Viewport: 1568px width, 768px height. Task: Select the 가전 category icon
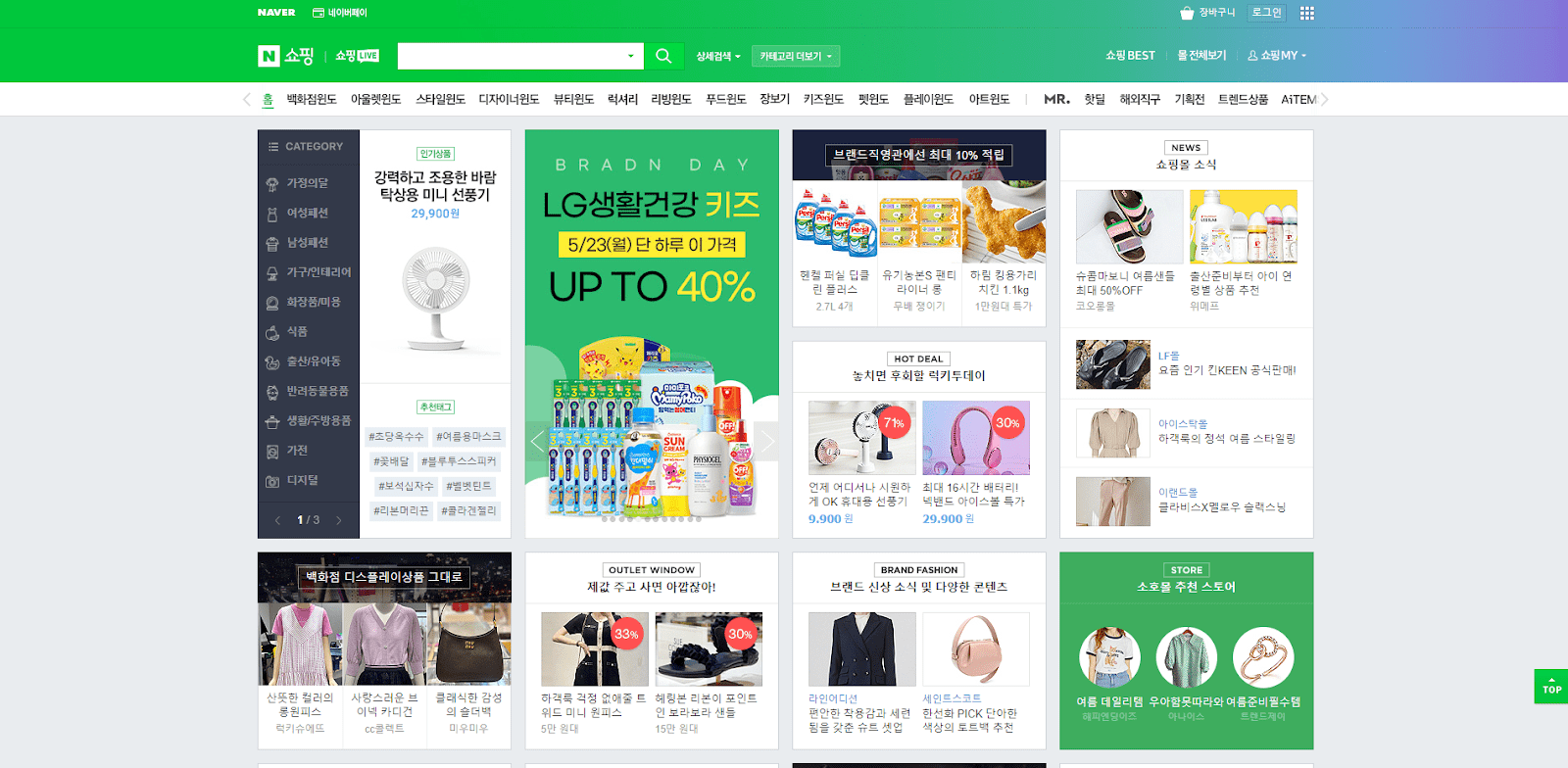point(272,452)
